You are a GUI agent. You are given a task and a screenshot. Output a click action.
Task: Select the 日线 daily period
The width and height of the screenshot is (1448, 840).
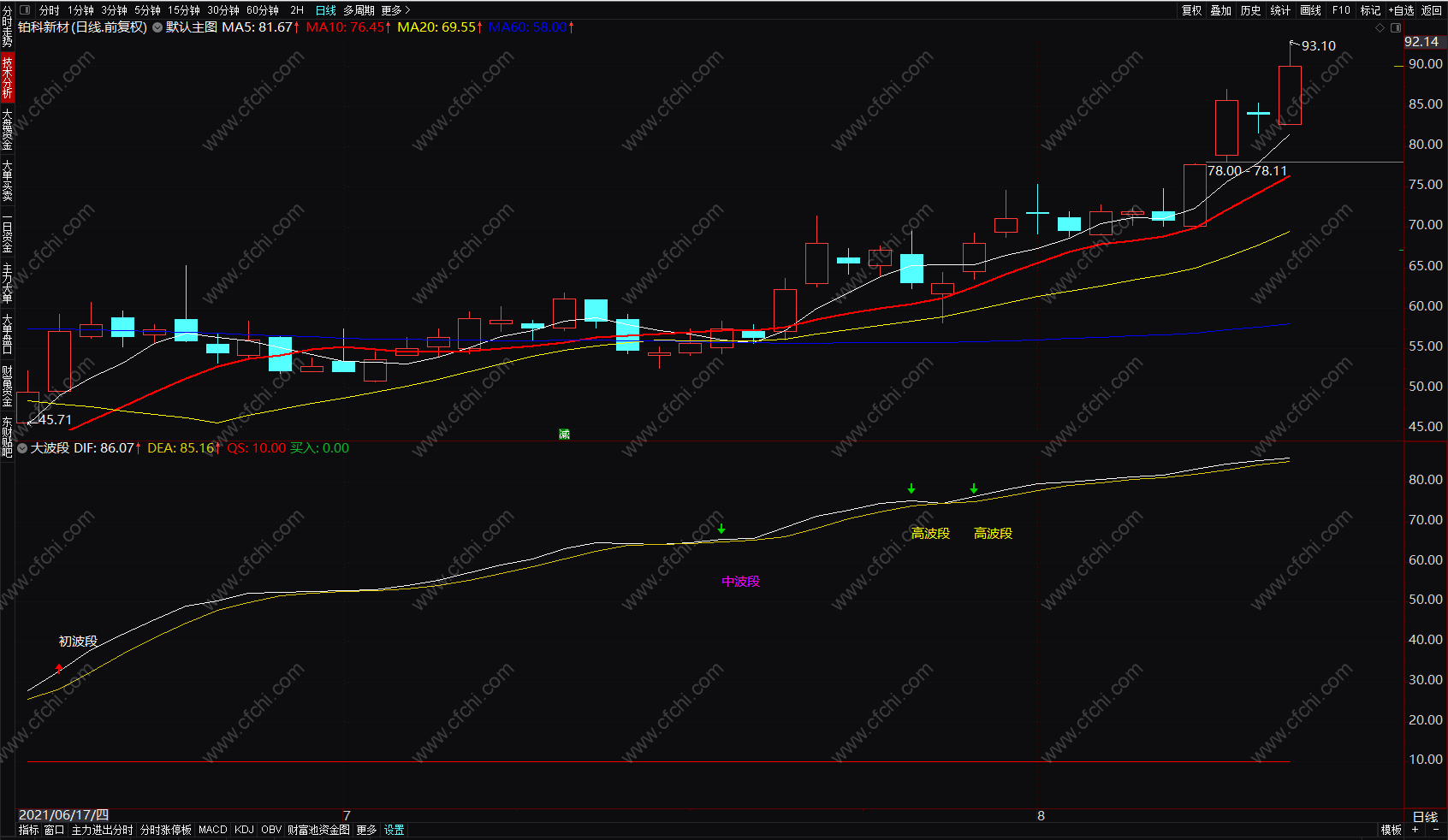pyautogui.click(x=326, y=10)
